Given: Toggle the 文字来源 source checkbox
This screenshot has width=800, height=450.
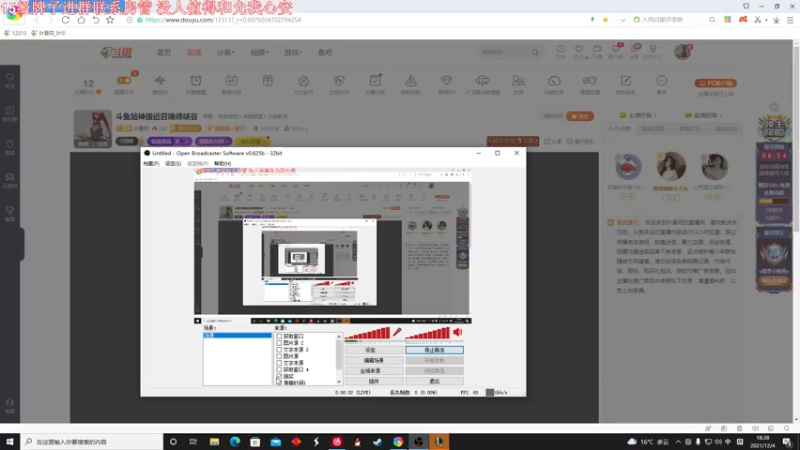Looking at the screenshot, I should coord(279,363).
